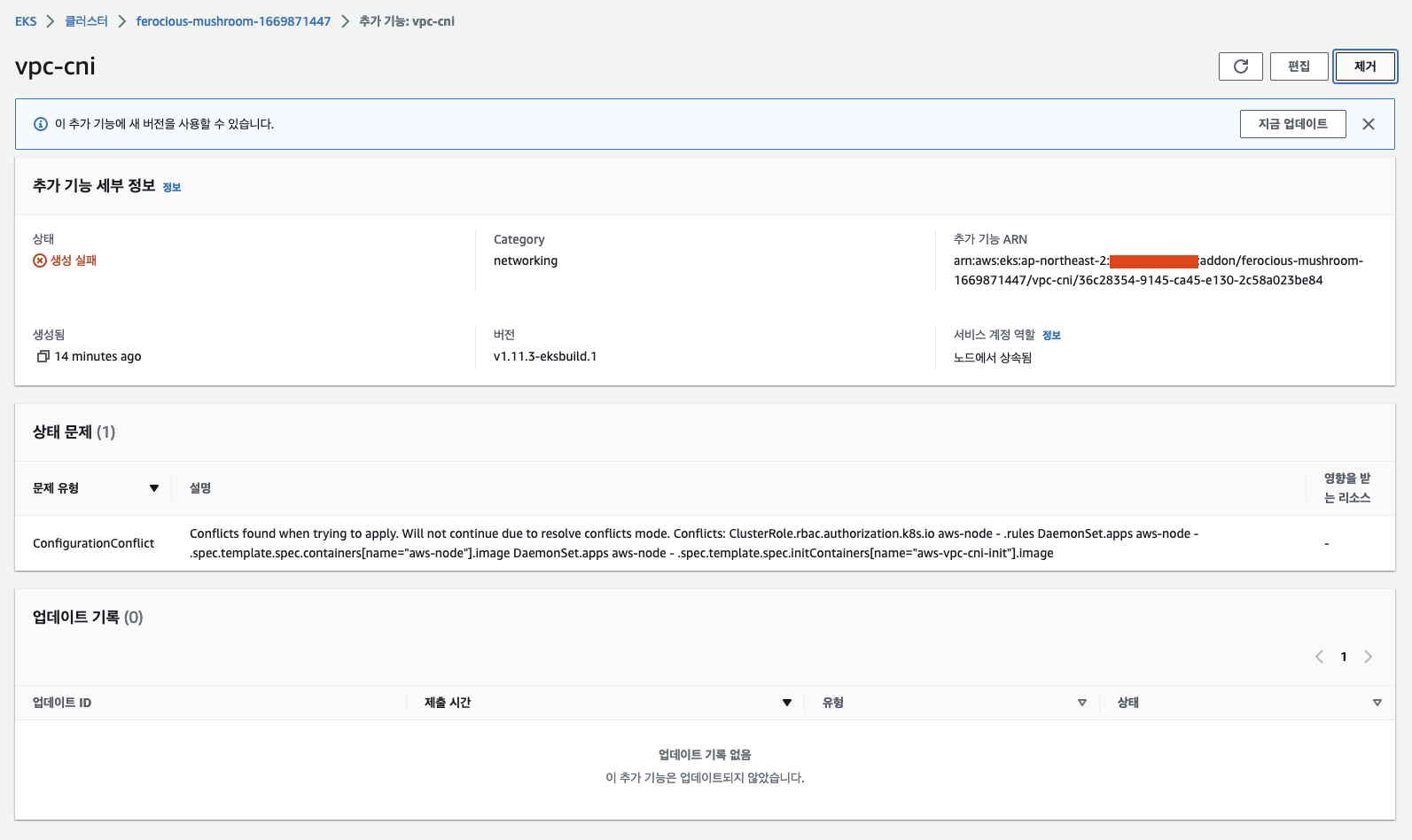The image size is (1412, 840).
Task: Click the 영향을 받는 리소스 column header
Action: (1347, 488)
